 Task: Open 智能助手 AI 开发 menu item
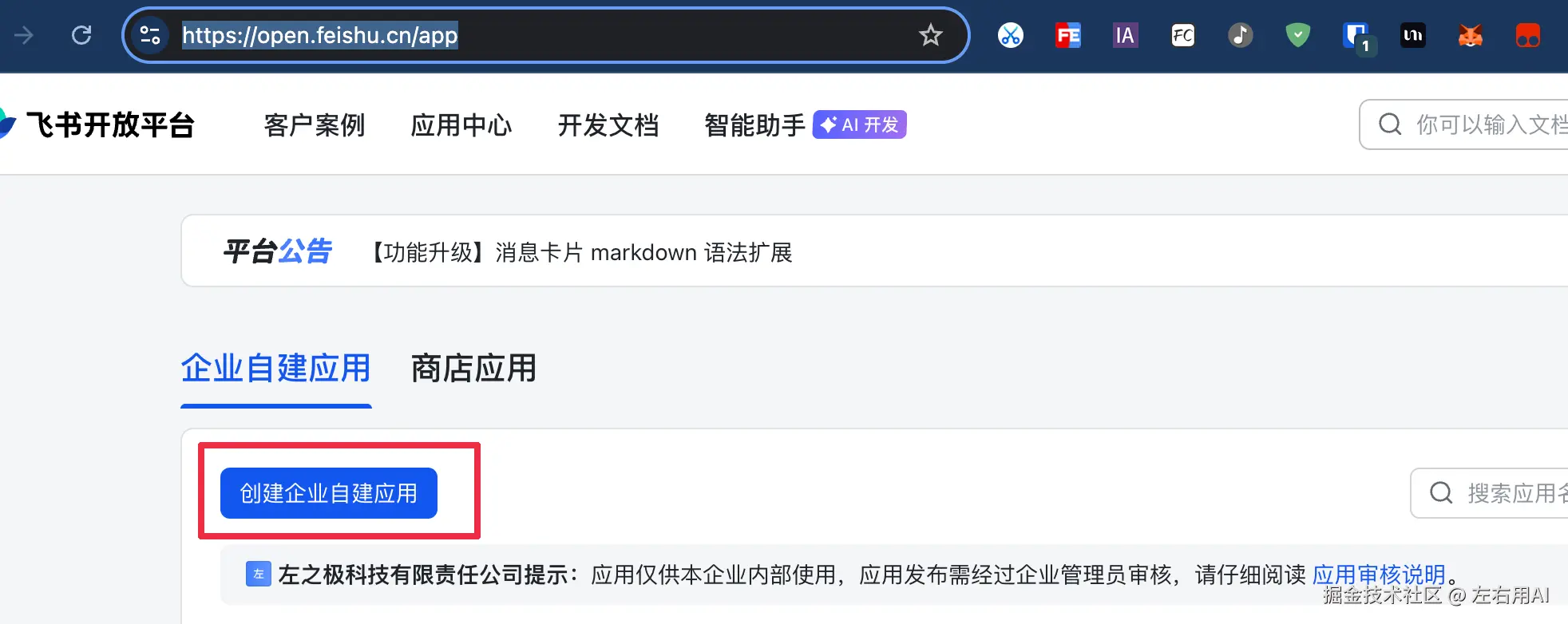pyautogui.click(x=805, y=125)
